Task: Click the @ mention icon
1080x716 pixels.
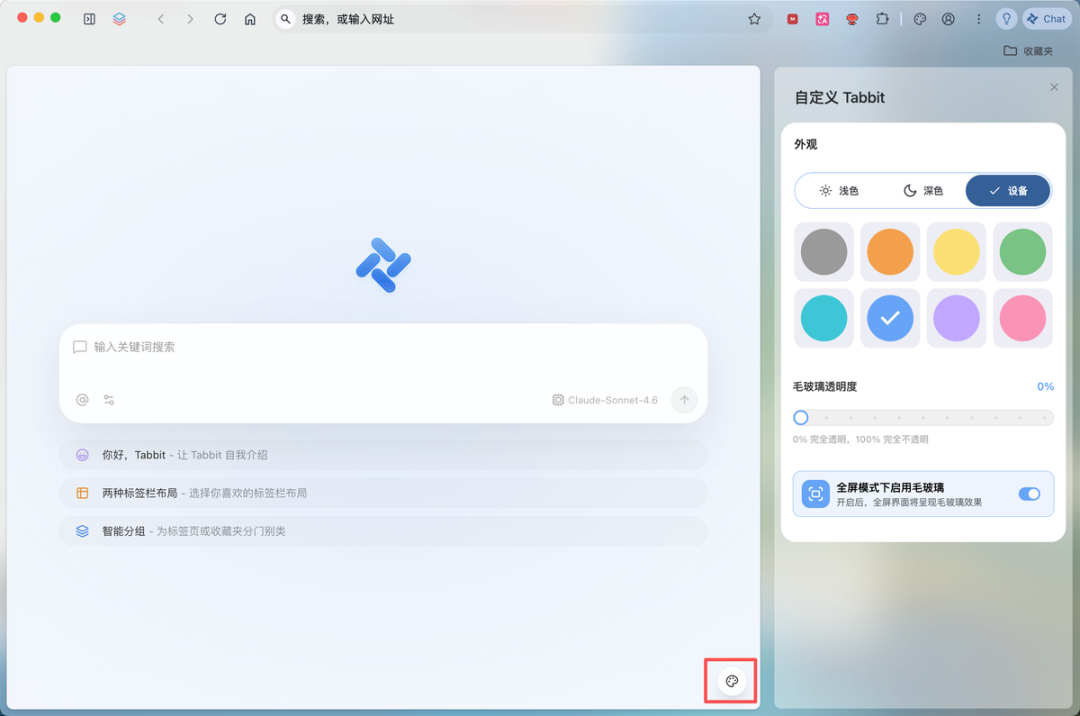Action: (x=82, y=400)
